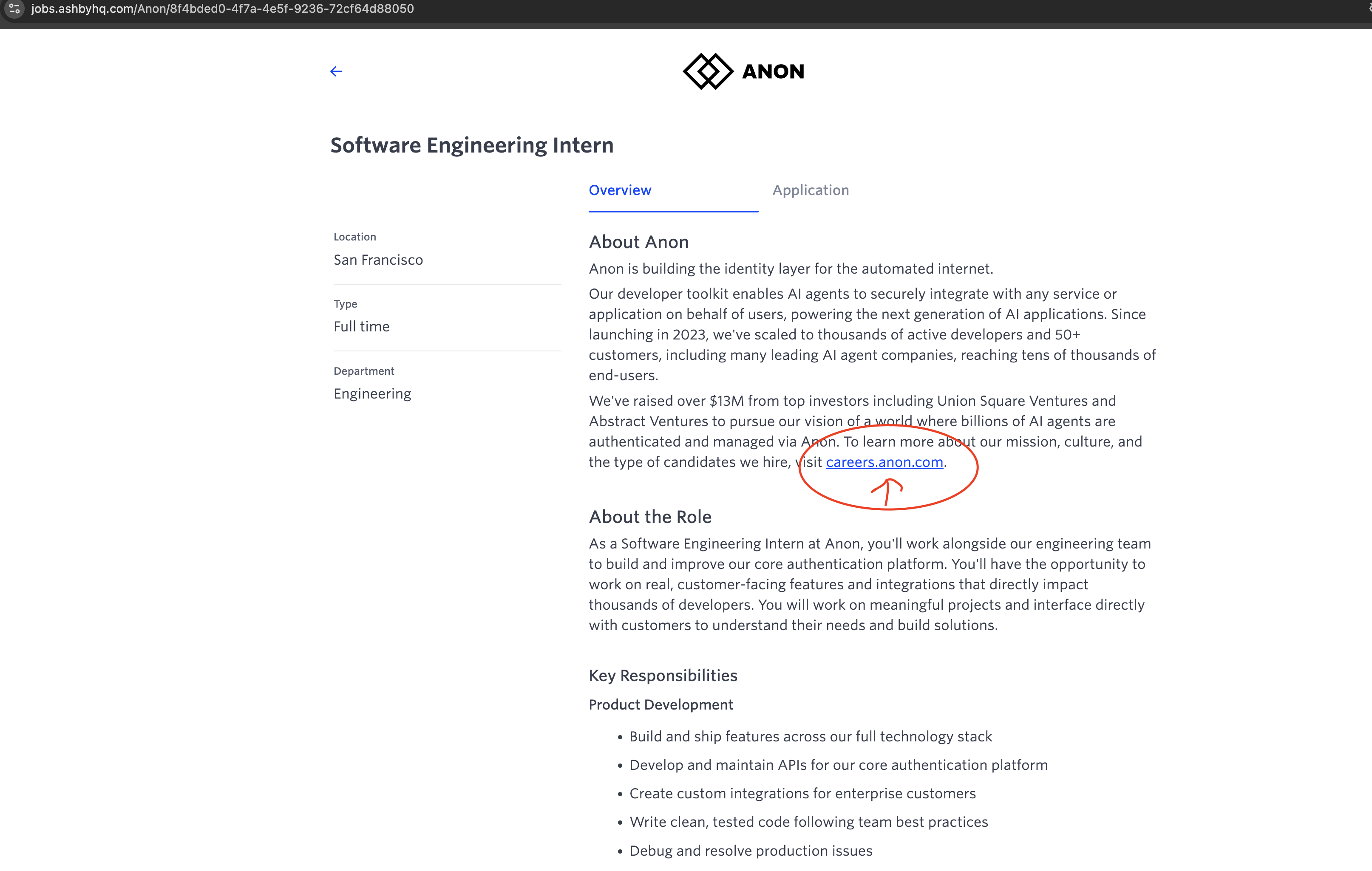Click the 'Debug and resolve production issues' bullet
The height and width of the screenshot is (871, 1372).
(750, 851)
